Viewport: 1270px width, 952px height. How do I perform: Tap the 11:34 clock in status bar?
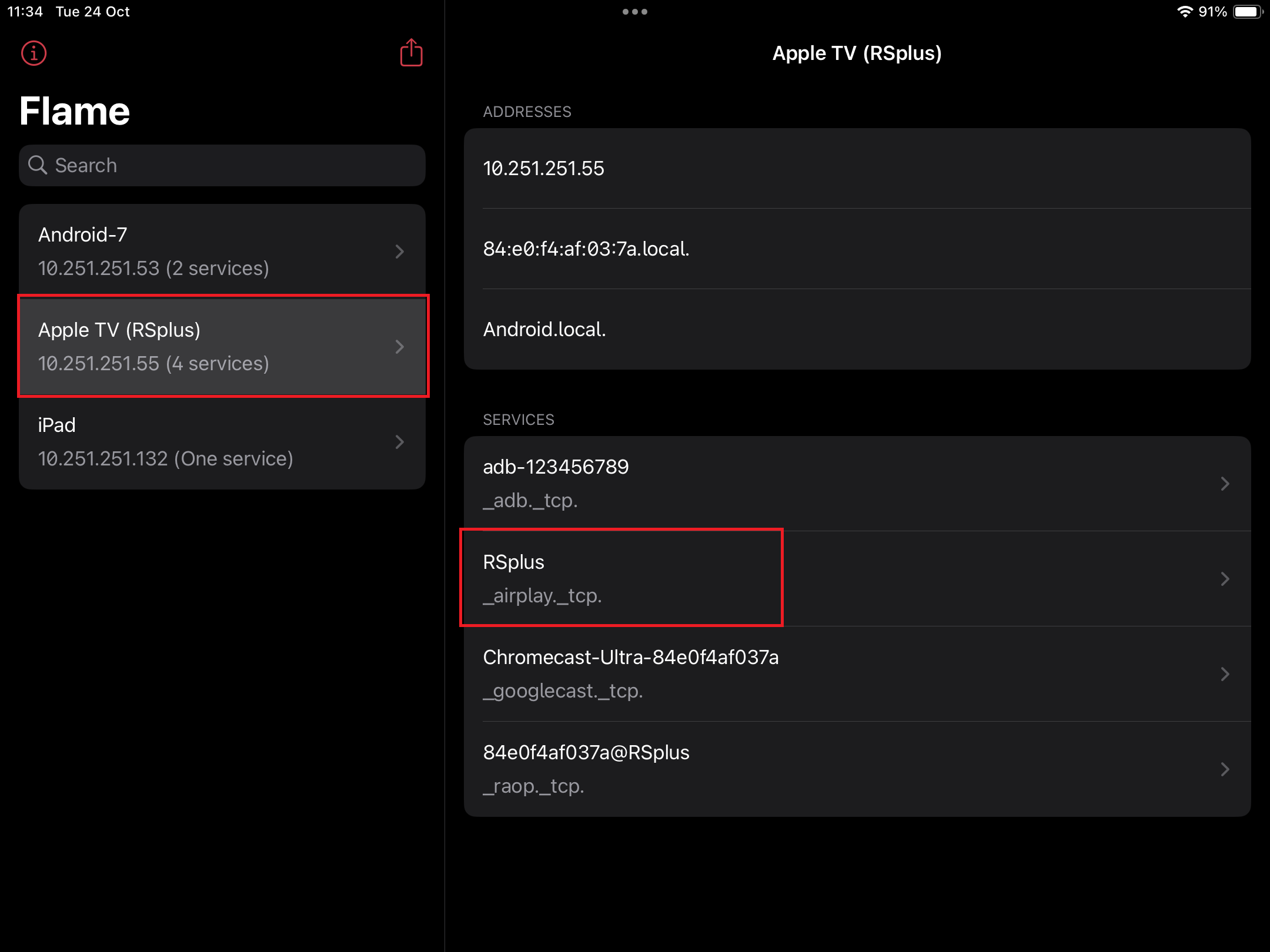click(25, 12)
